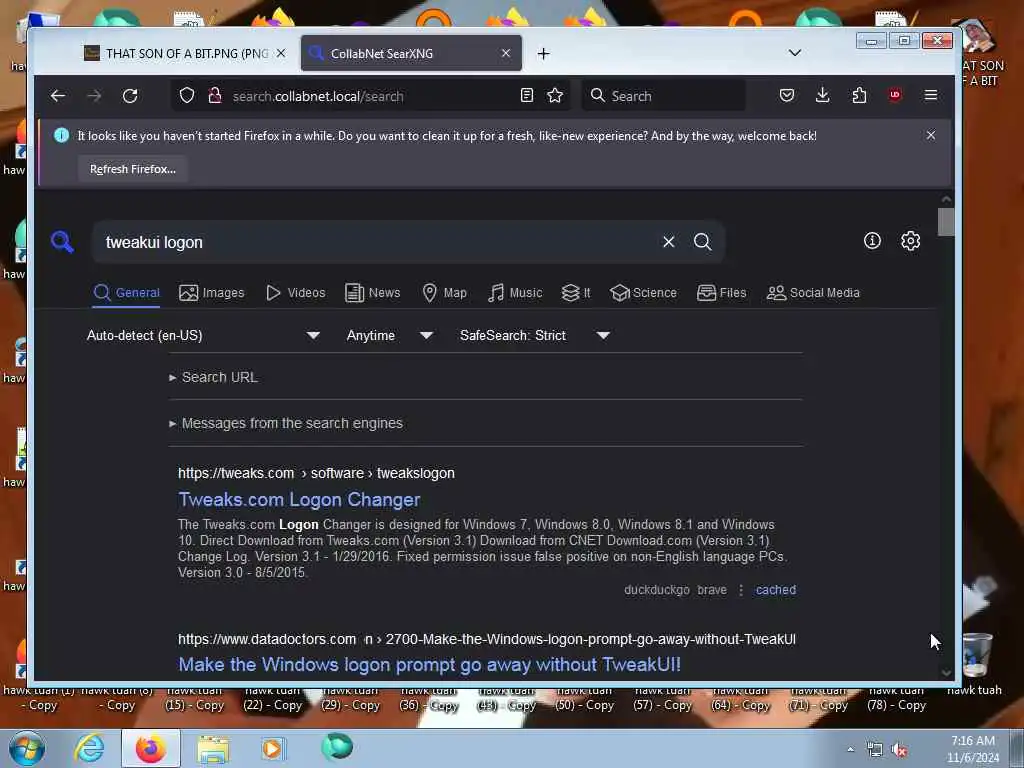Open Make the Windows logon prompt result
This screenshot has height=768, width=1024.
(429, 664)
